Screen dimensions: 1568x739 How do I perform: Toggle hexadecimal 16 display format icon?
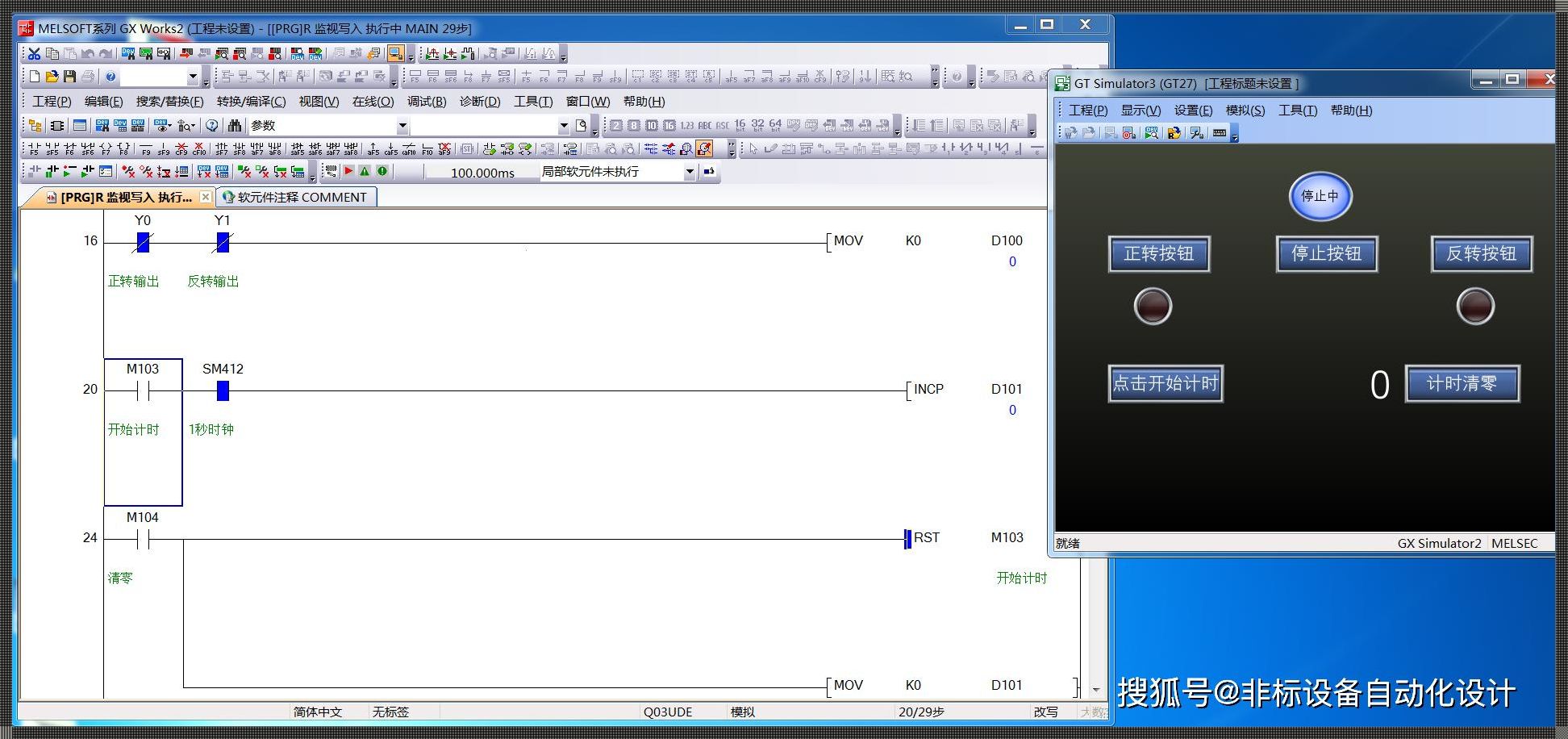tap(669, 125)
